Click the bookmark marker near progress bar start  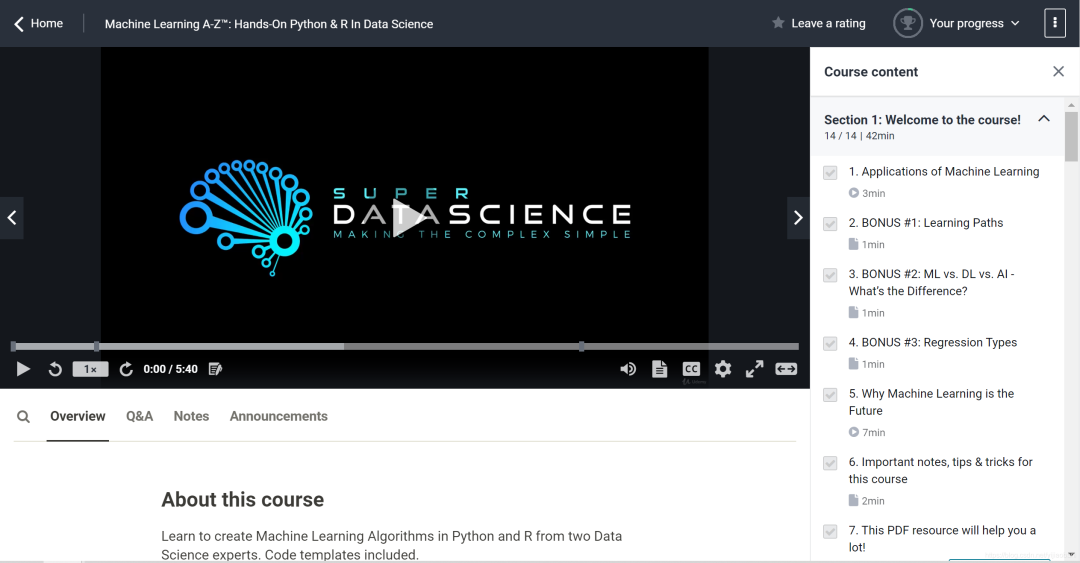(96, 346)
